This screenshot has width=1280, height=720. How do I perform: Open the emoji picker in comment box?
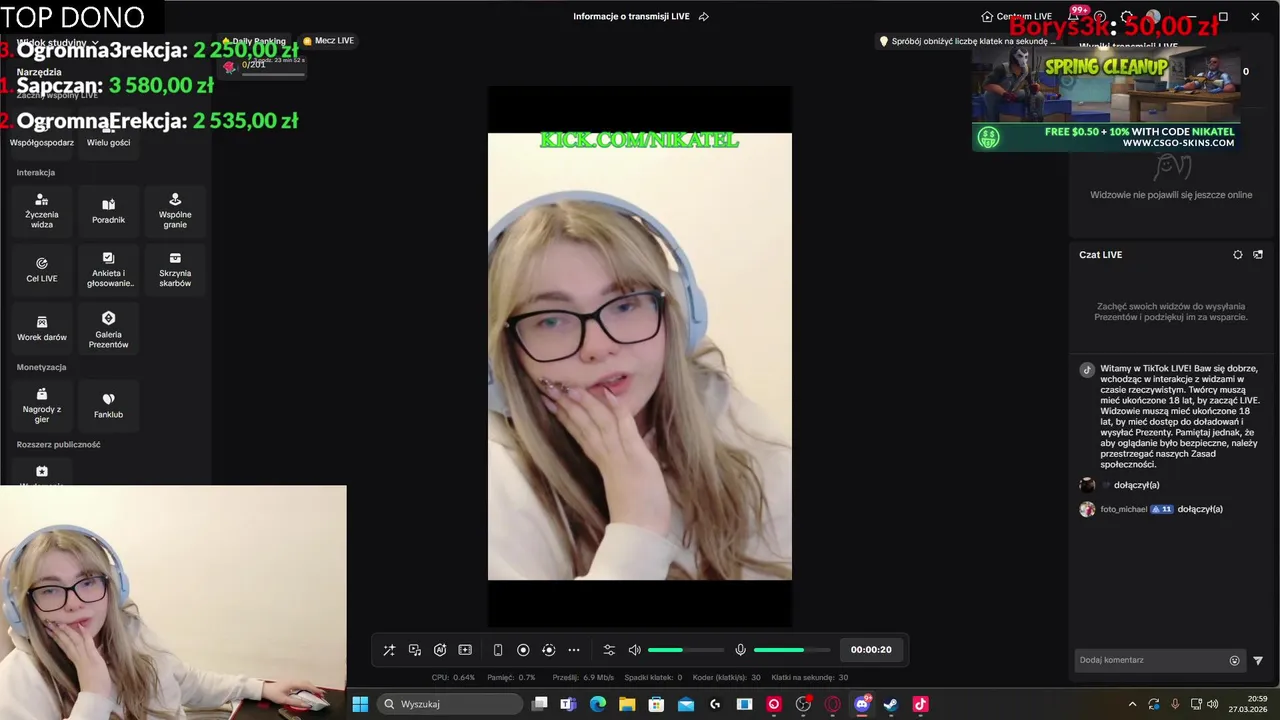point(1235,661)
